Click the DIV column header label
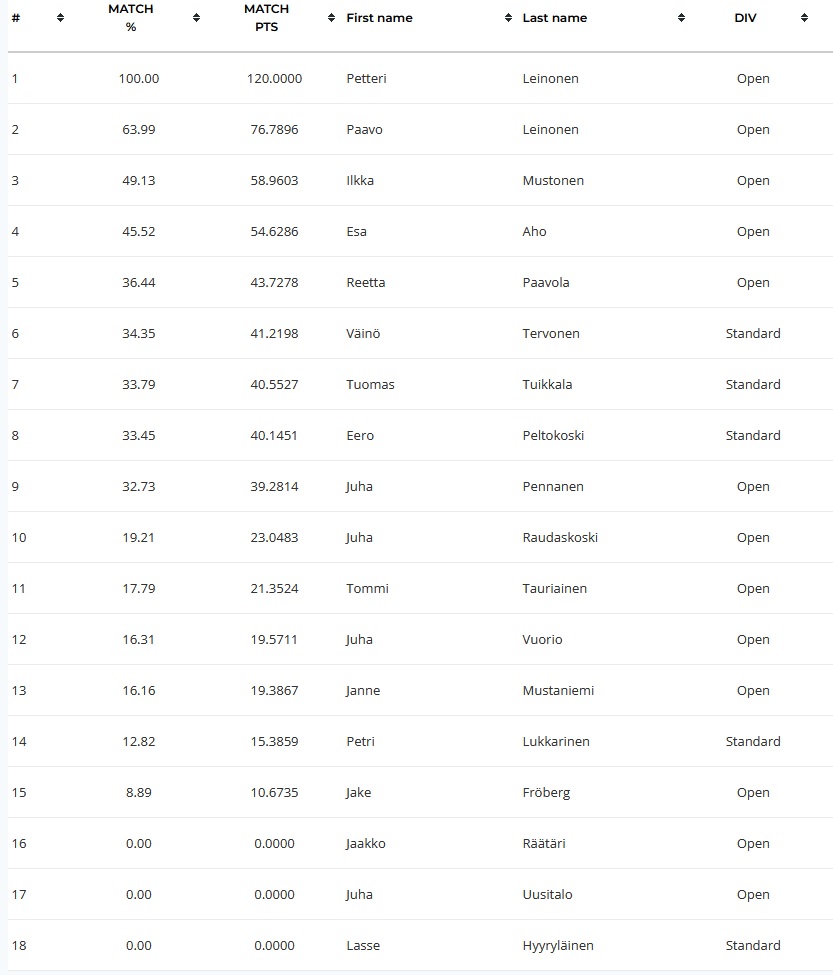The height and width of the screenshot is (975, 833). pos(745,18)
